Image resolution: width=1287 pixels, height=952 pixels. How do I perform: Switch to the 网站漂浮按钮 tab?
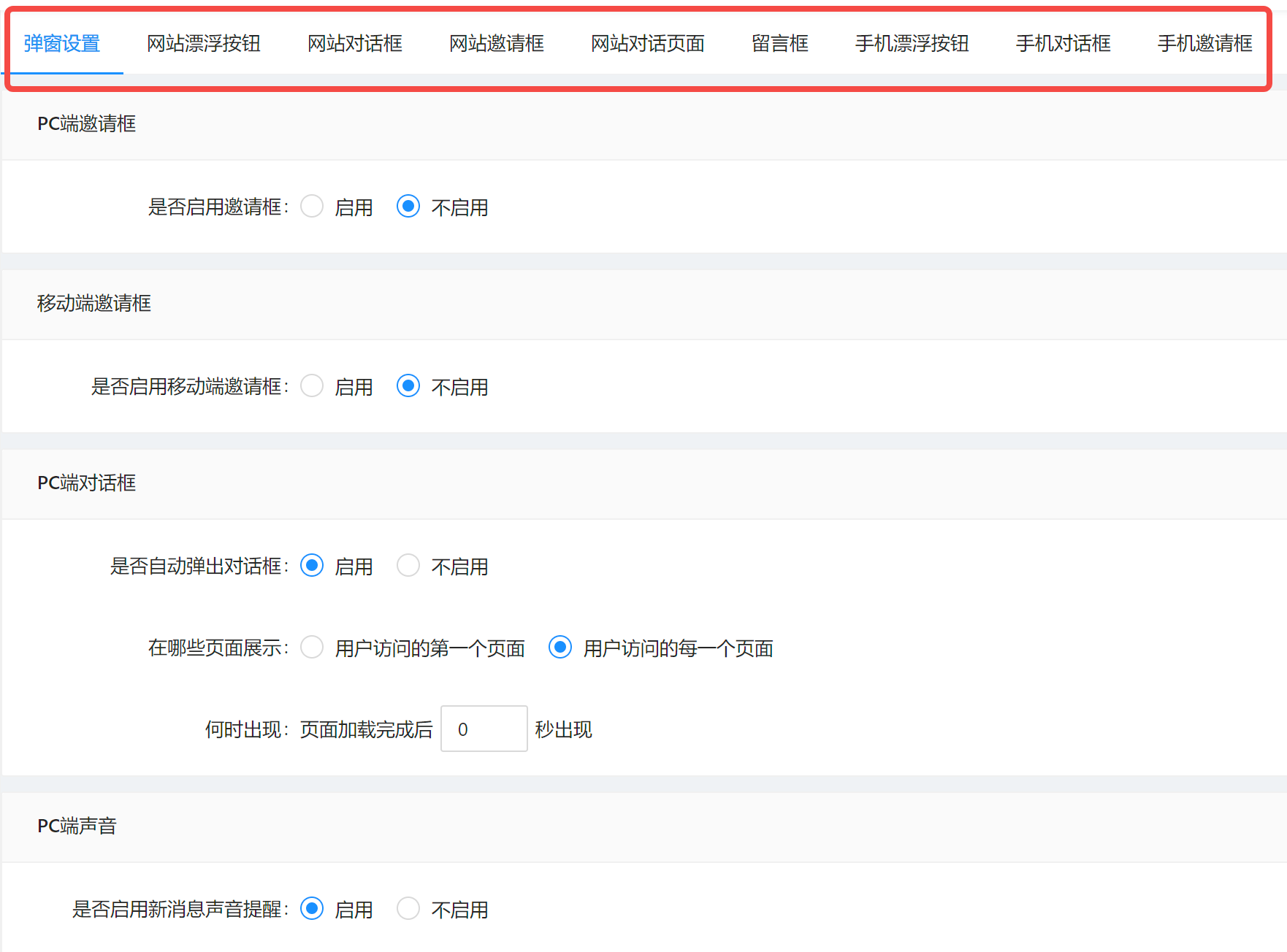(204, 44)
